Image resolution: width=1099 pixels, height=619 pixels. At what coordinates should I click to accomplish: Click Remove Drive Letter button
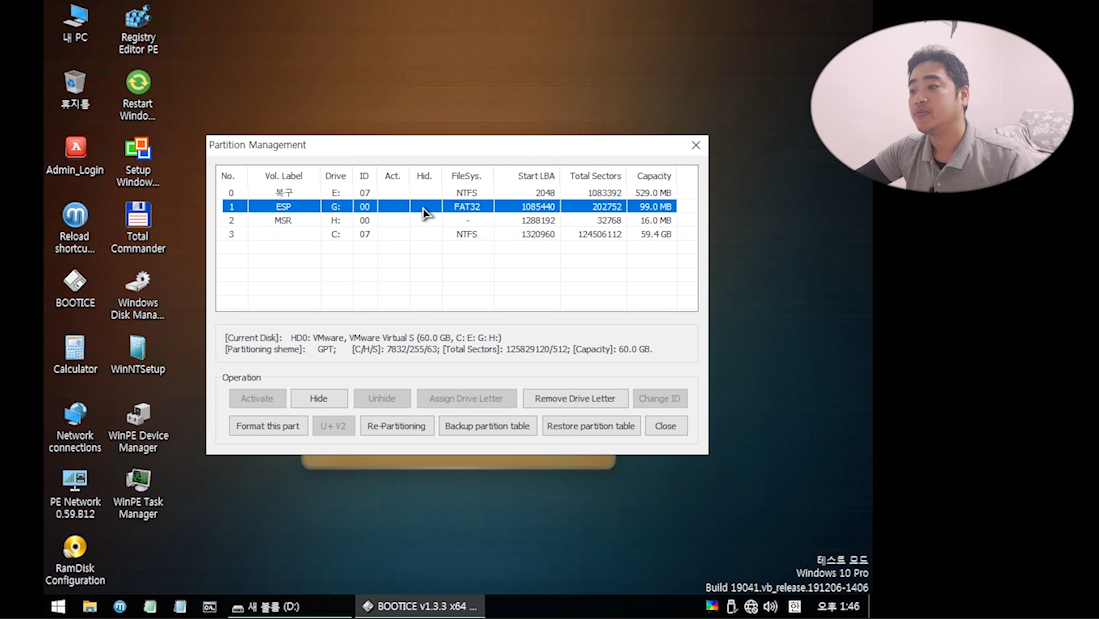pyautogui.click(x=575, y=398)
